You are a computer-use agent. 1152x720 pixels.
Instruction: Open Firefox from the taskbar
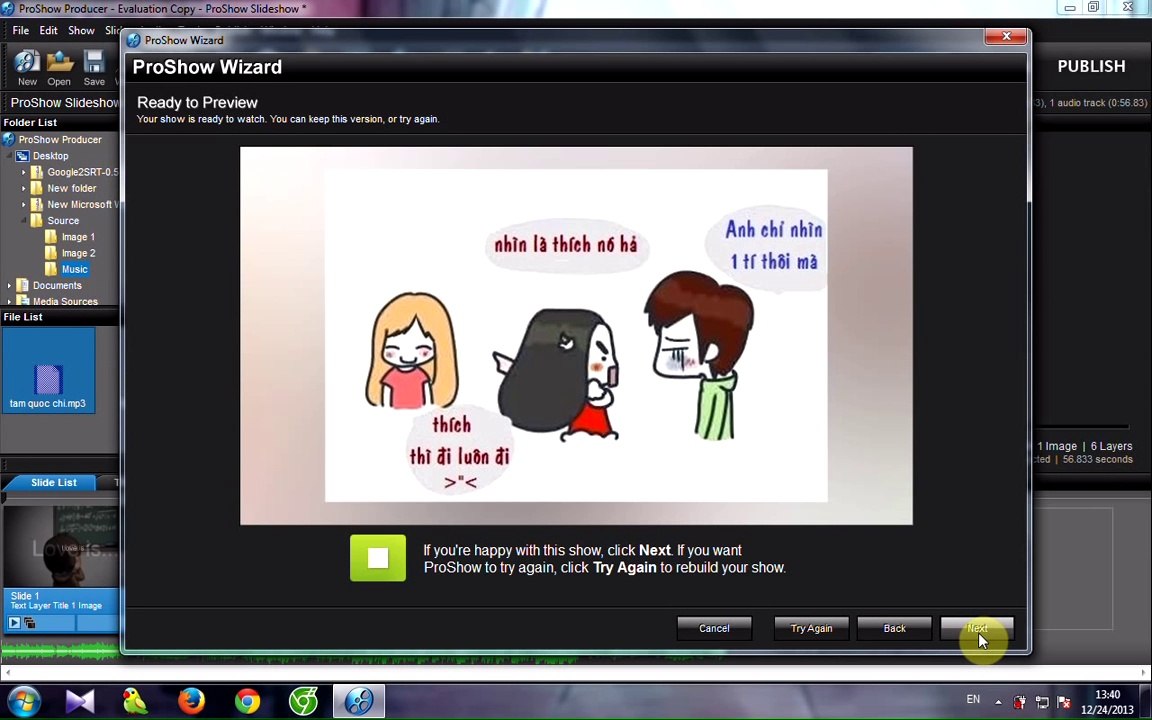point(191,702)
